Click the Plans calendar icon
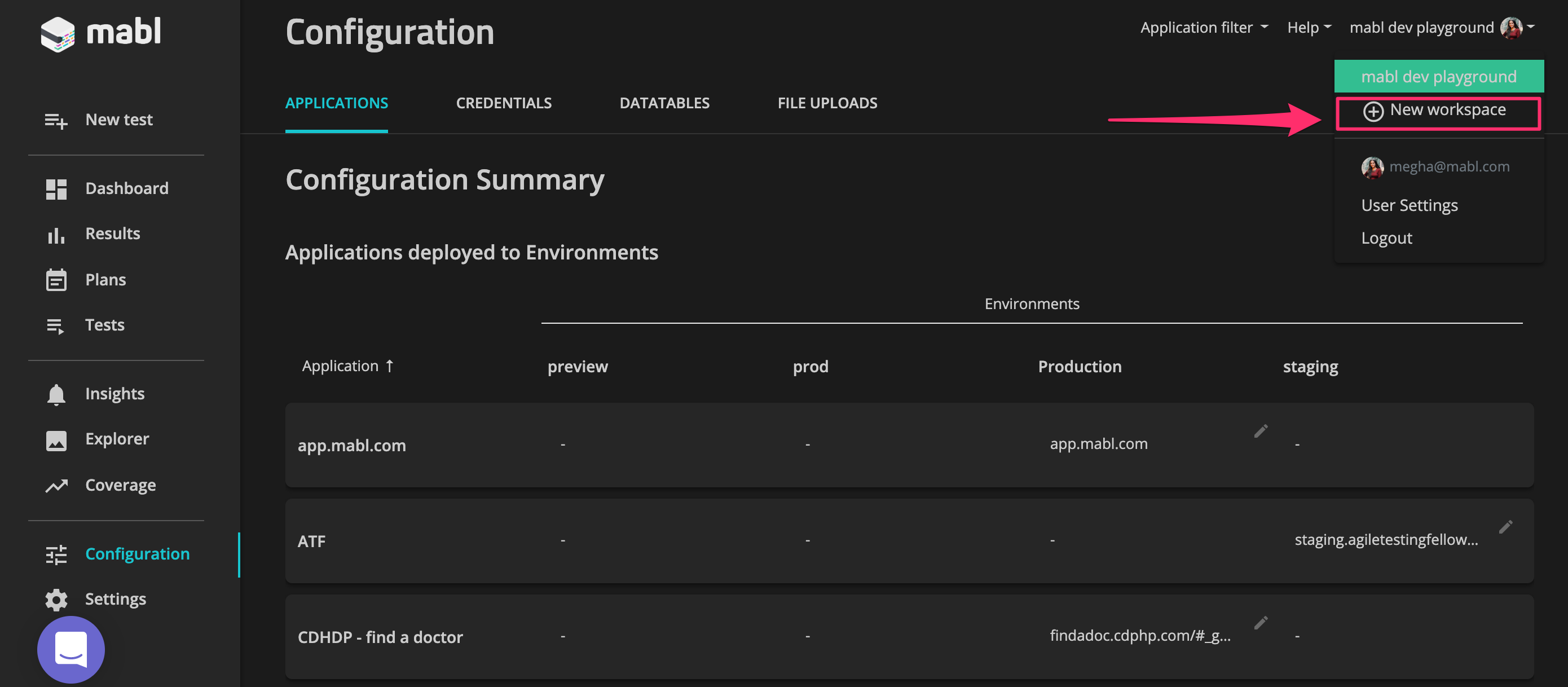 tap(56, 280)
